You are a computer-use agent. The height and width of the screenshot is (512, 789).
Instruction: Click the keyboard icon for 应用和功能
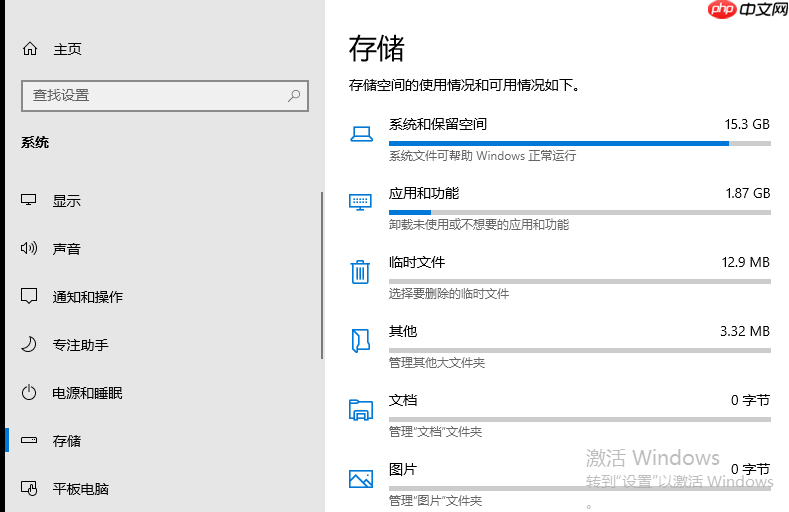click(360, 202)
